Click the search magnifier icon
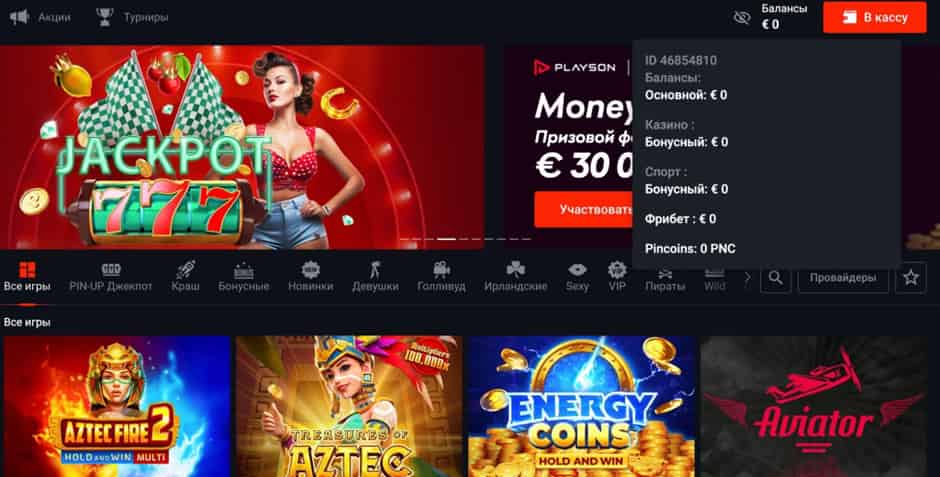Viewport: 940px width, 477px height. pyautogui.click(x=776, y=278)
